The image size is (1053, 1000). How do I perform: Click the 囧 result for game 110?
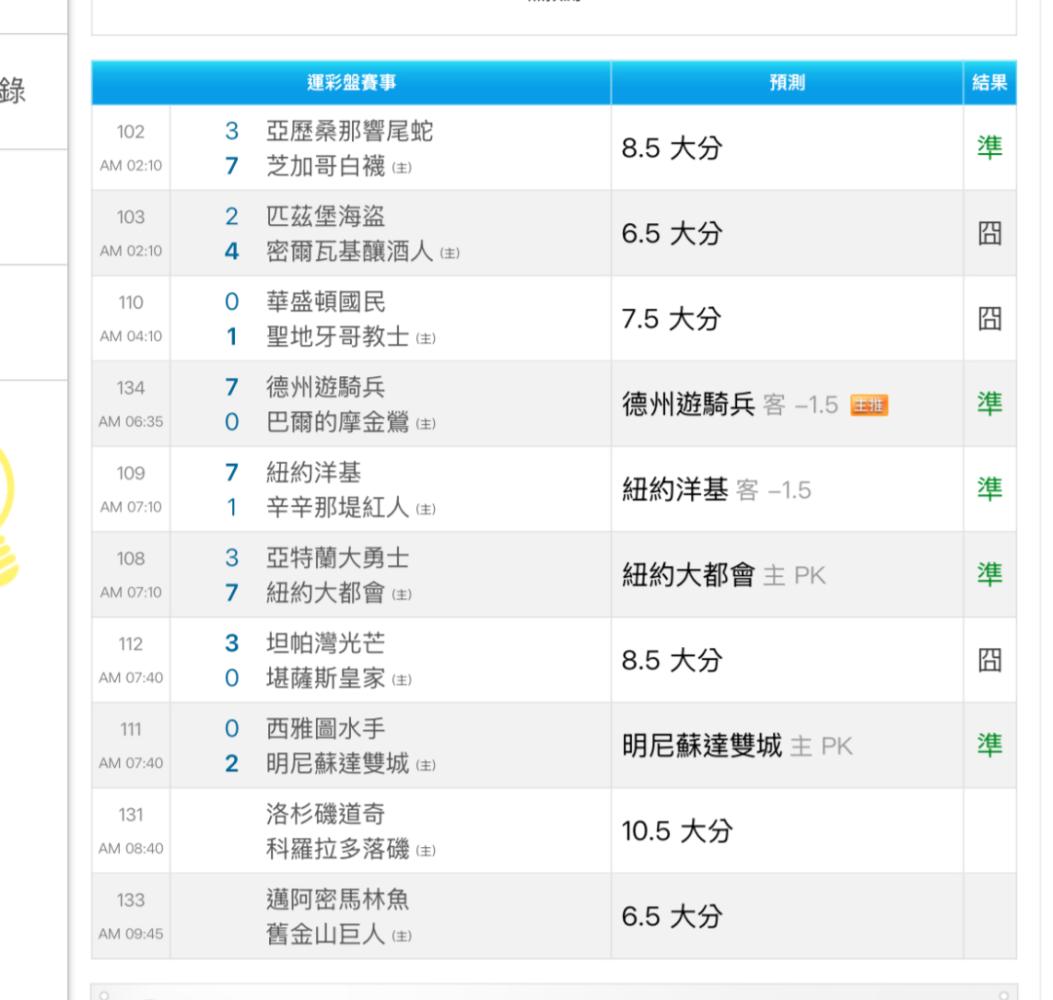coord(989,318)
